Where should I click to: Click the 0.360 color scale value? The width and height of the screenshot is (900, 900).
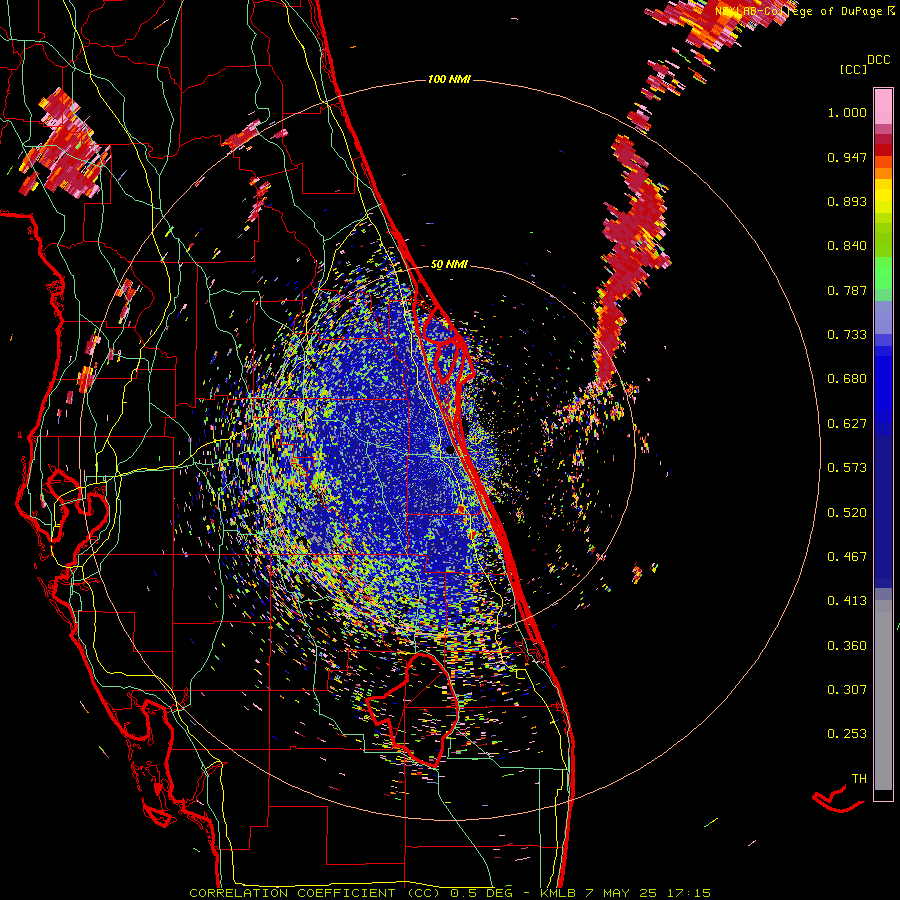click(847, 646)
